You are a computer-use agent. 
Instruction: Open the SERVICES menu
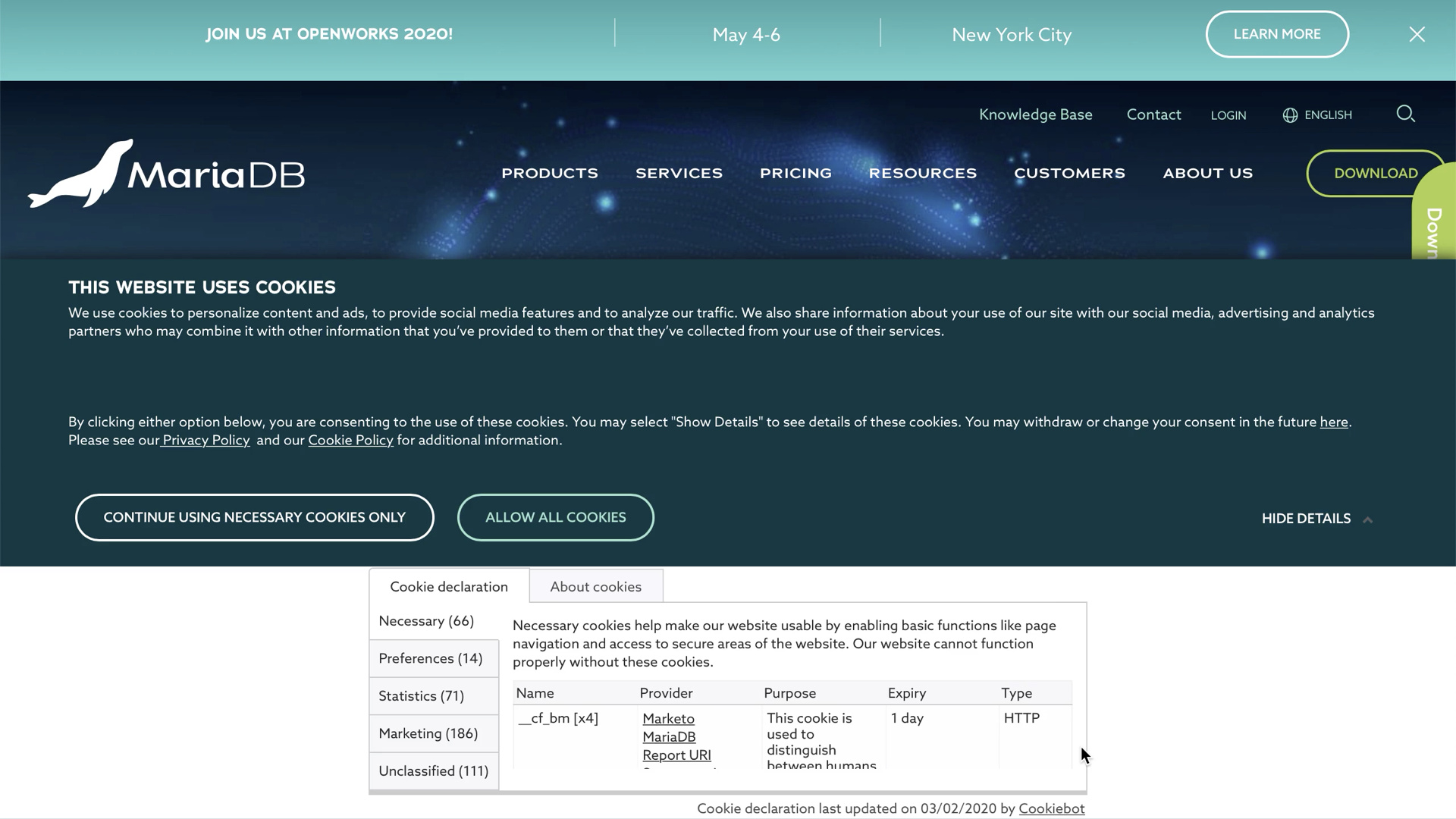tap(679, 173)
